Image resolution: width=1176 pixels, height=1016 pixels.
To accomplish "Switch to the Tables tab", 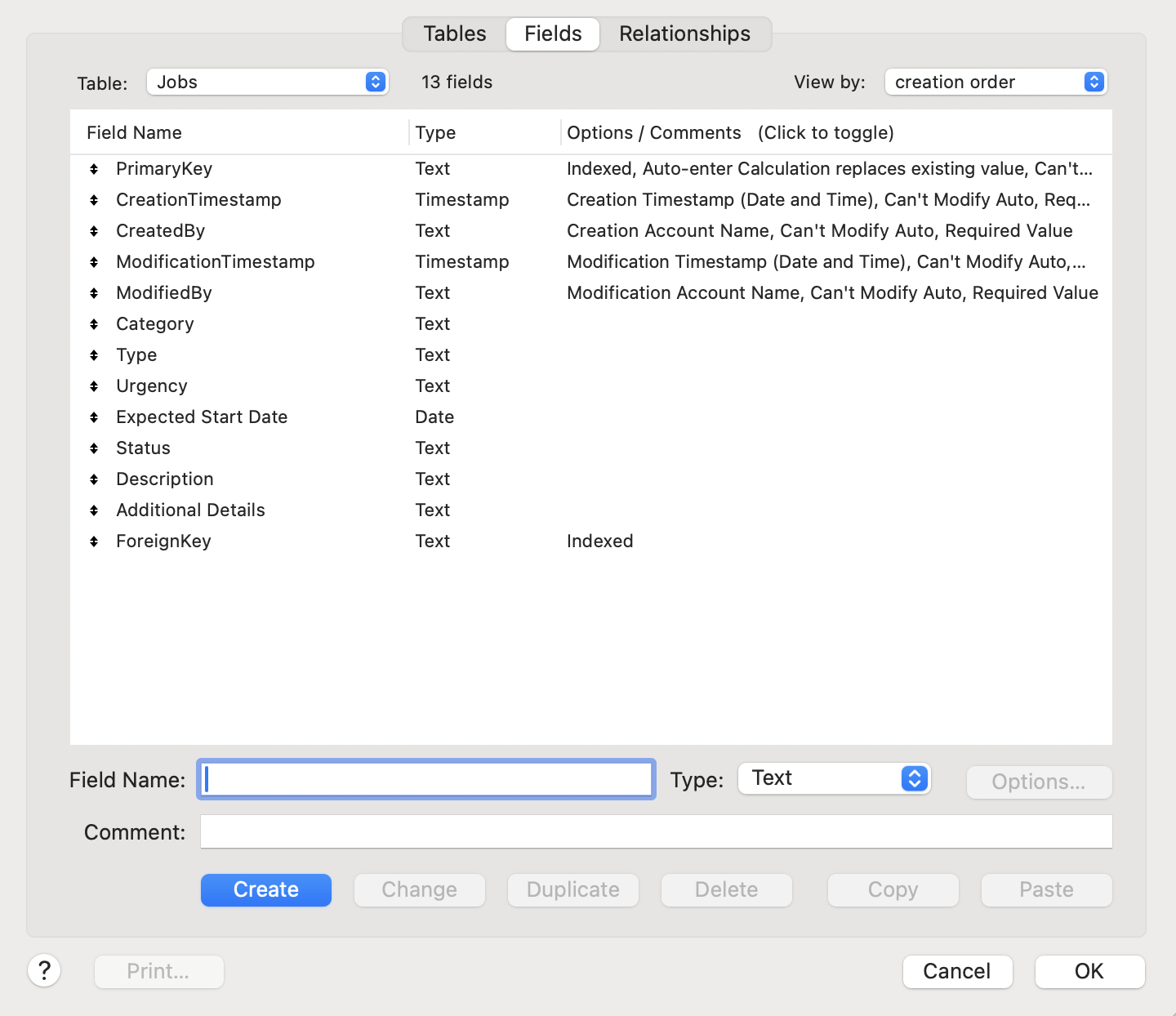I will tap(454, 33).
